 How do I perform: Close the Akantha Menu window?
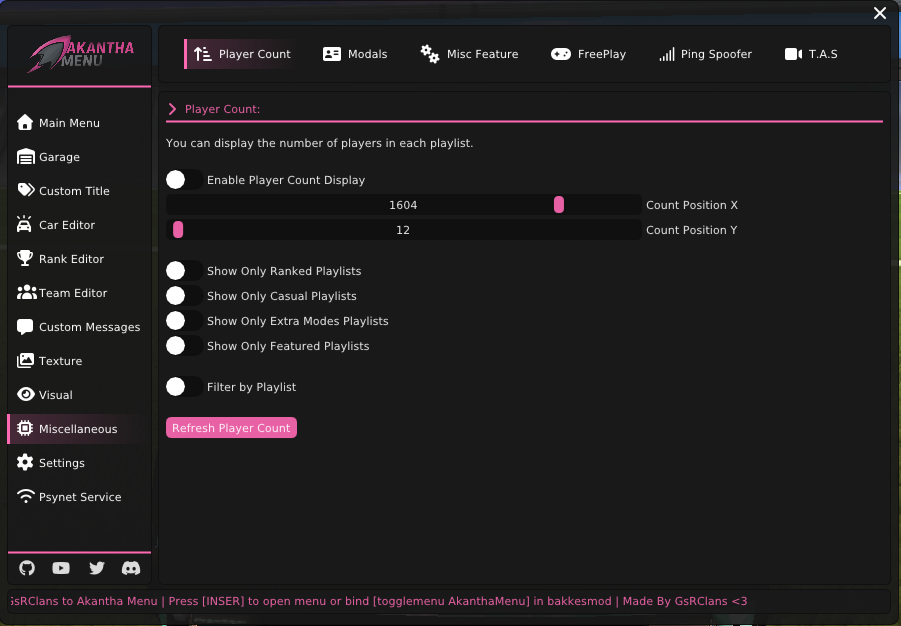(x=880, y=13)
